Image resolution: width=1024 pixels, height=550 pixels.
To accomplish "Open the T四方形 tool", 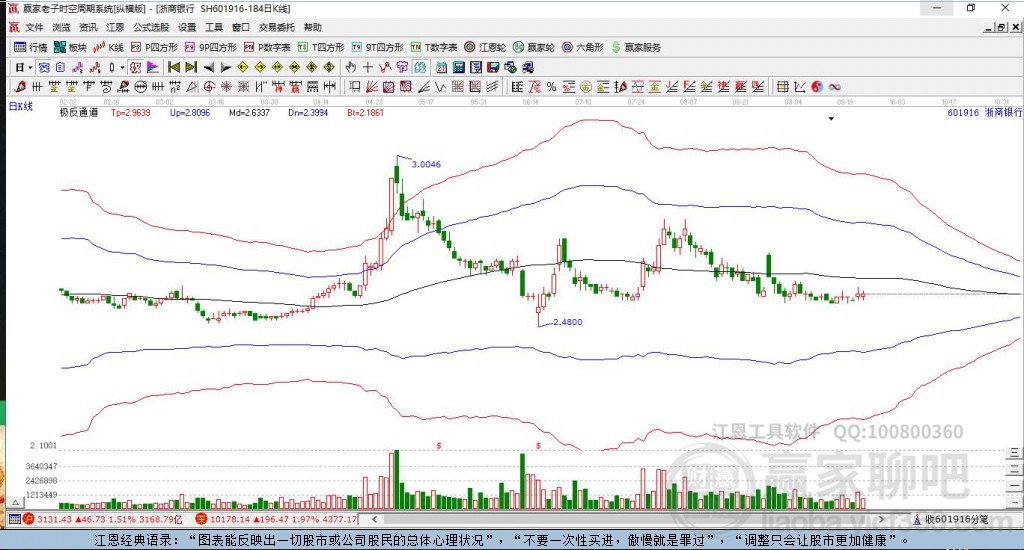I will click(x=321, y=47).
